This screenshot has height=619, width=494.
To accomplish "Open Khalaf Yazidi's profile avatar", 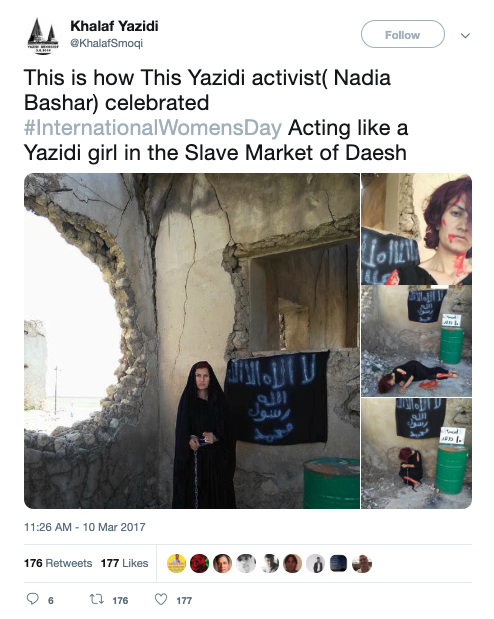I will [x=43, y=36].
